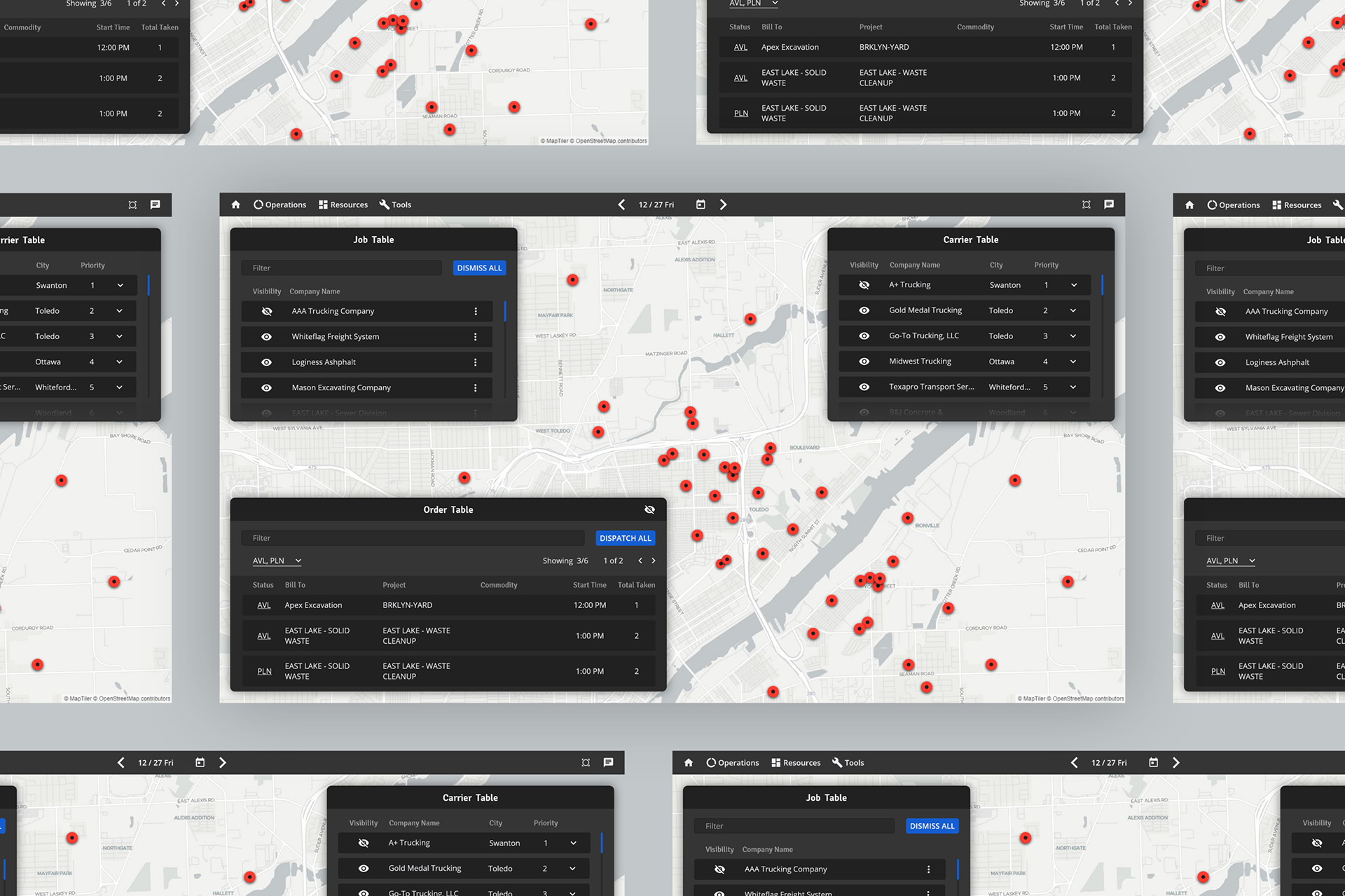Go to next page in Order Table pager
The height and width of the screenshot is (896, 1345).
pyautogui.click(x=654, y=561)
